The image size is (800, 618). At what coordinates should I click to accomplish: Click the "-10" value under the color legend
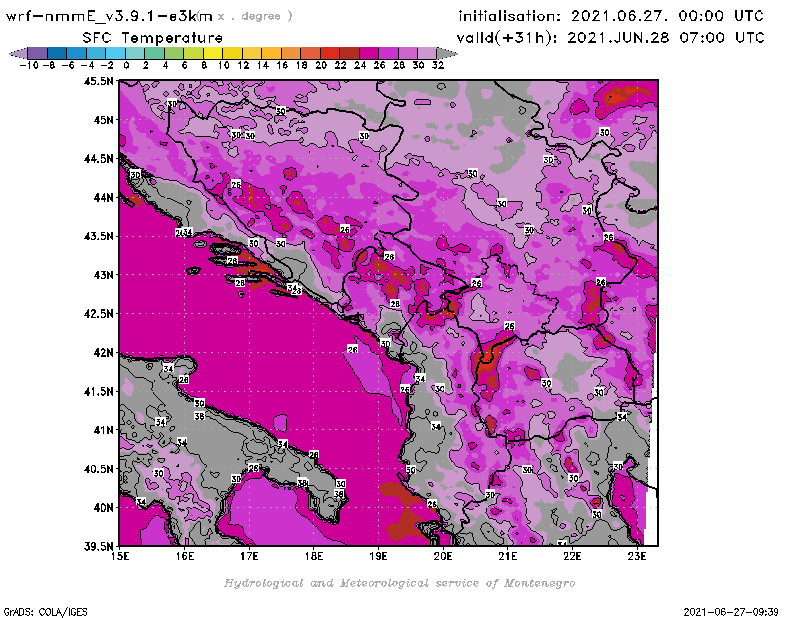coord(29,65)
